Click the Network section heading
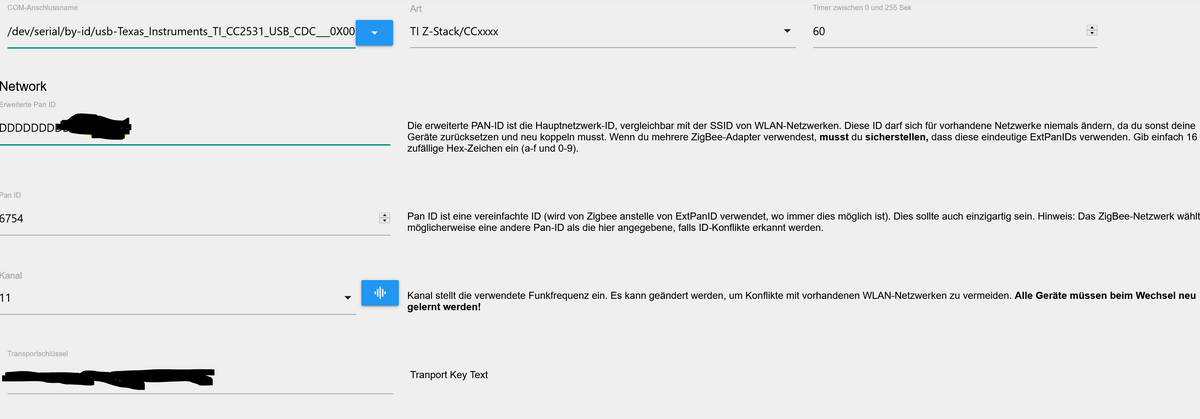 pos(24,87)
